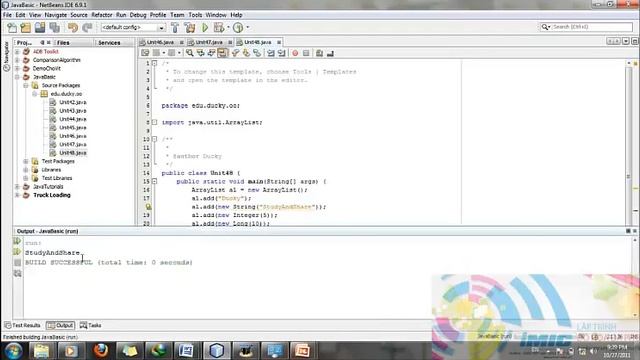Click the New File toolbar icon
Screen dimensions: 640x360
pos(12,27)
